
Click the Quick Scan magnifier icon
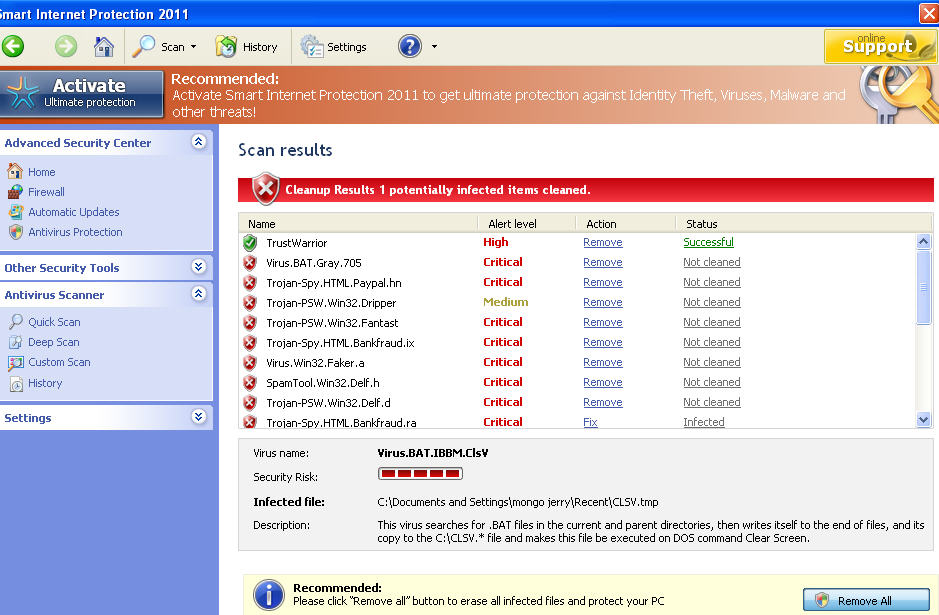click(x=16, y=322)
